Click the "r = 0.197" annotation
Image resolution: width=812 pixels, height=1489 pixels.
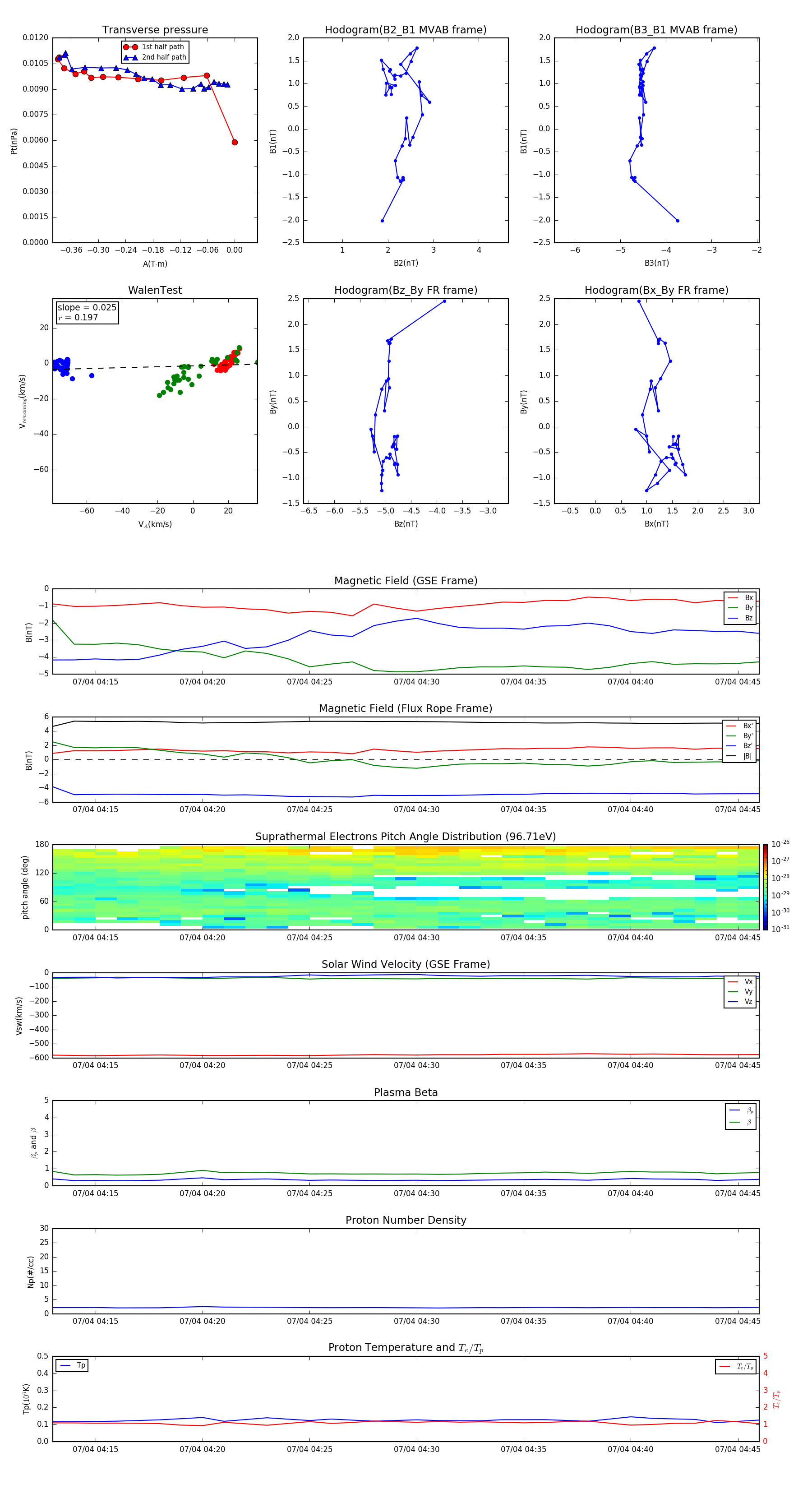[x=78, y=317]
